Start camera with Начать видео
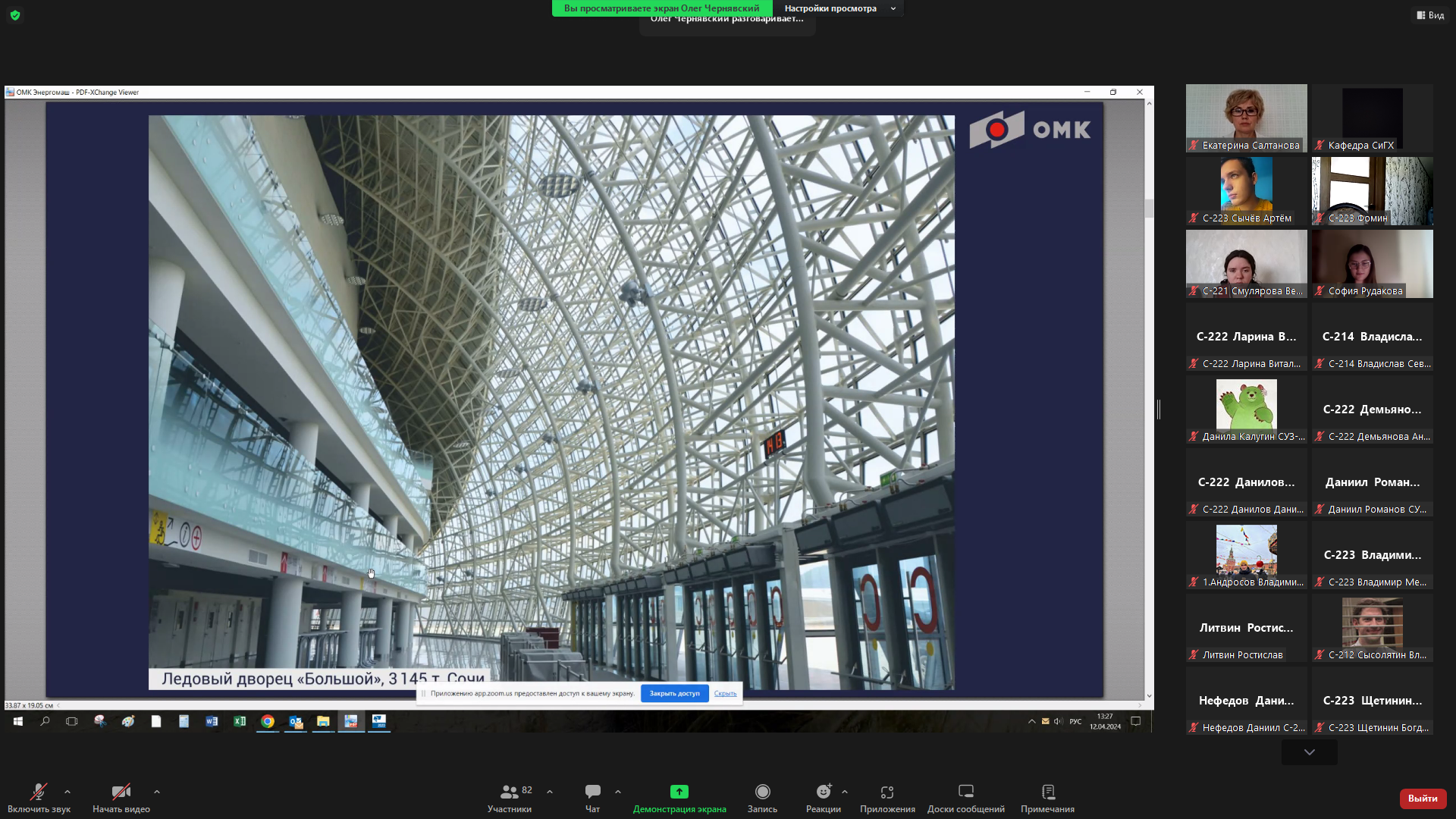 coord(121,798)
